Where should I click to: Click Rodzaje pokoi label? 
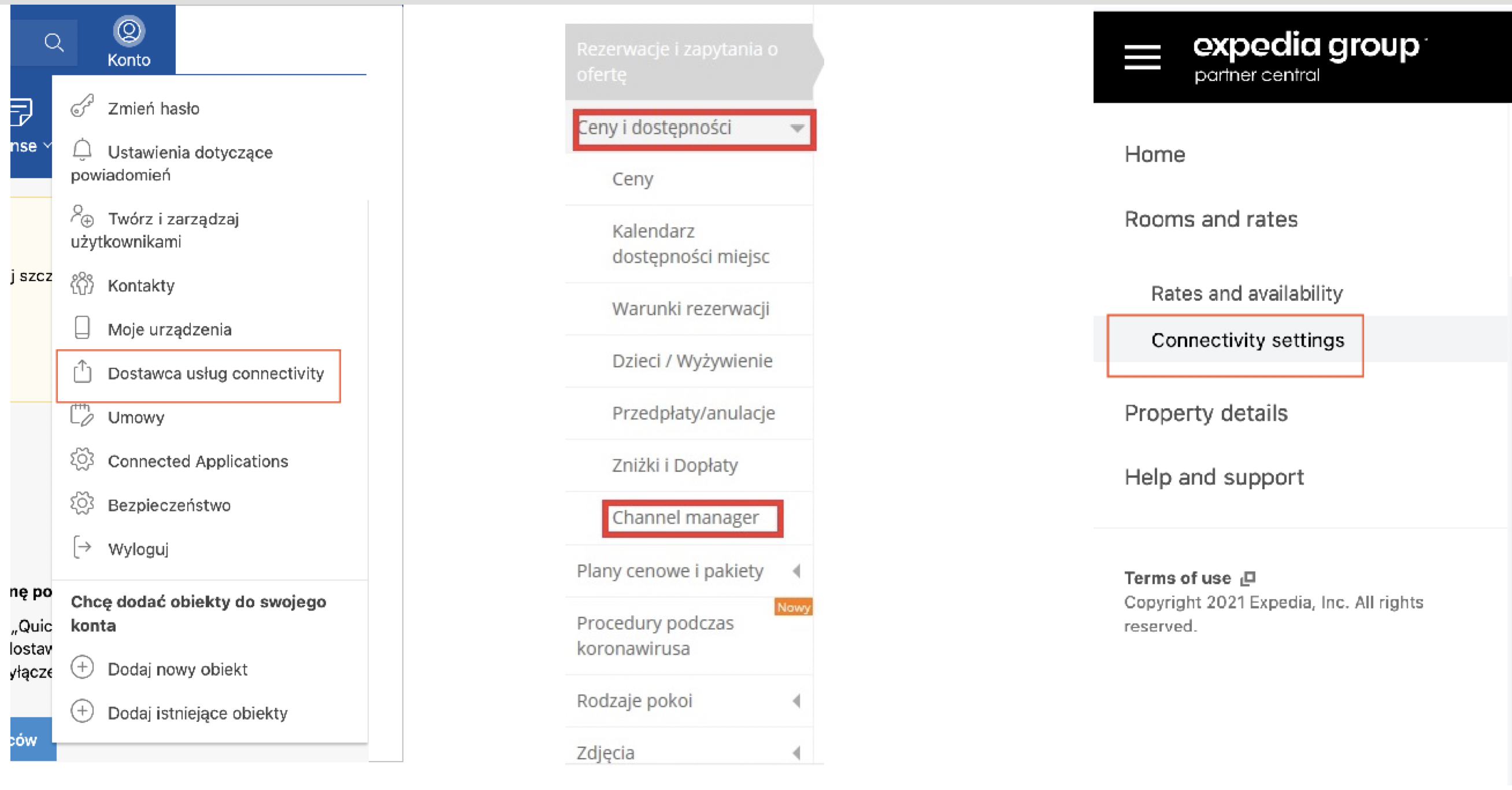tap(635, 701)
